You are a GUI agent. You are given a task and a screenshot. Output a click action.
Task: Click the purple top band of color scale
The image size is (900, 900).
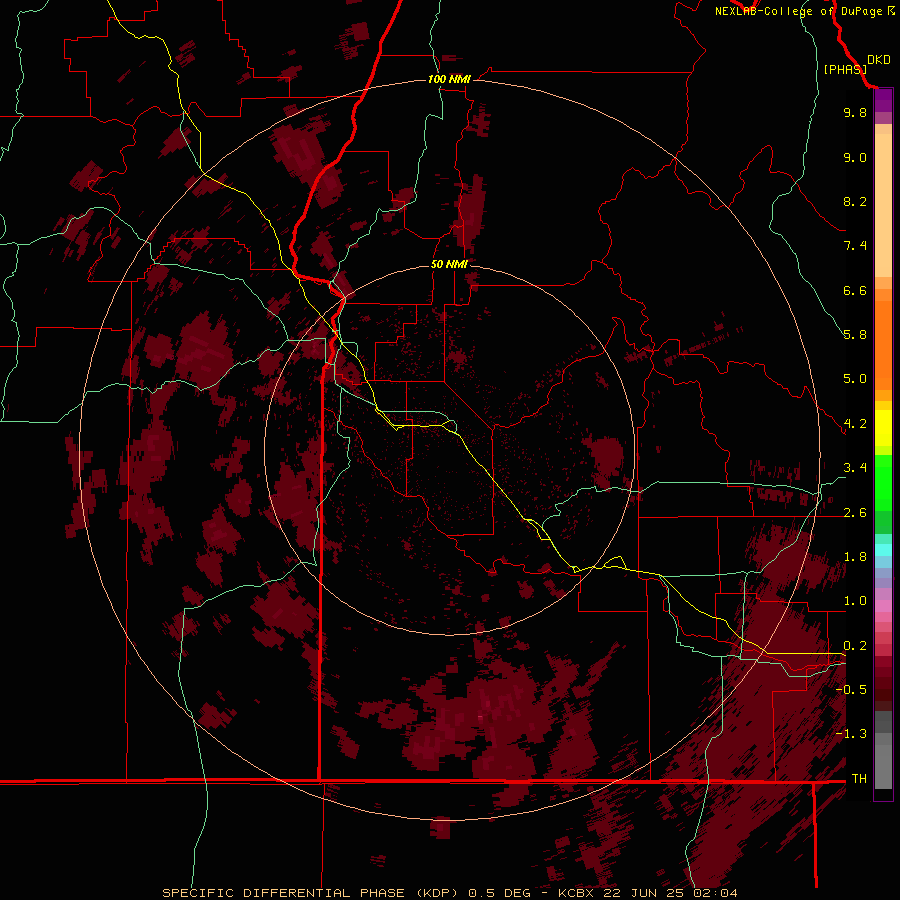point(883,101)
